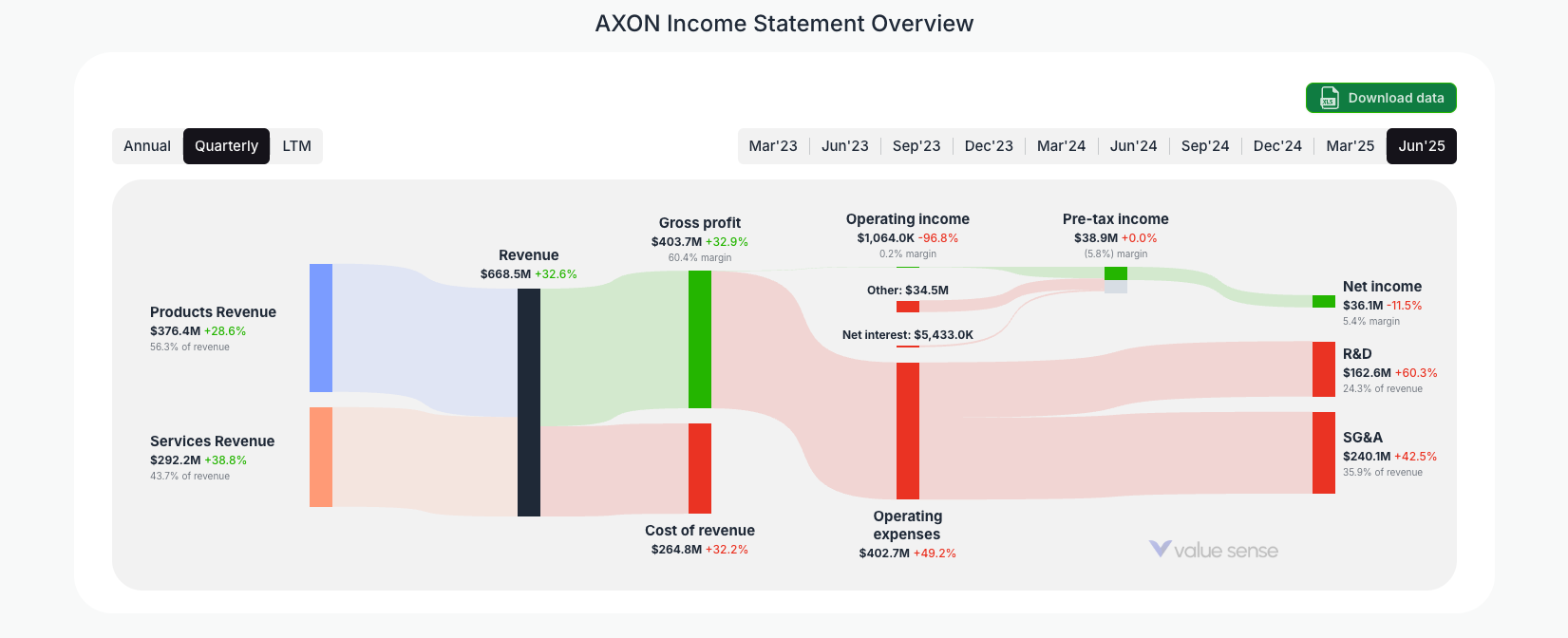Image resolution: width=1568 pixels, height=638 pixels.
Task: Click the $1,064.0K operating income value
Action: [885, 238]
